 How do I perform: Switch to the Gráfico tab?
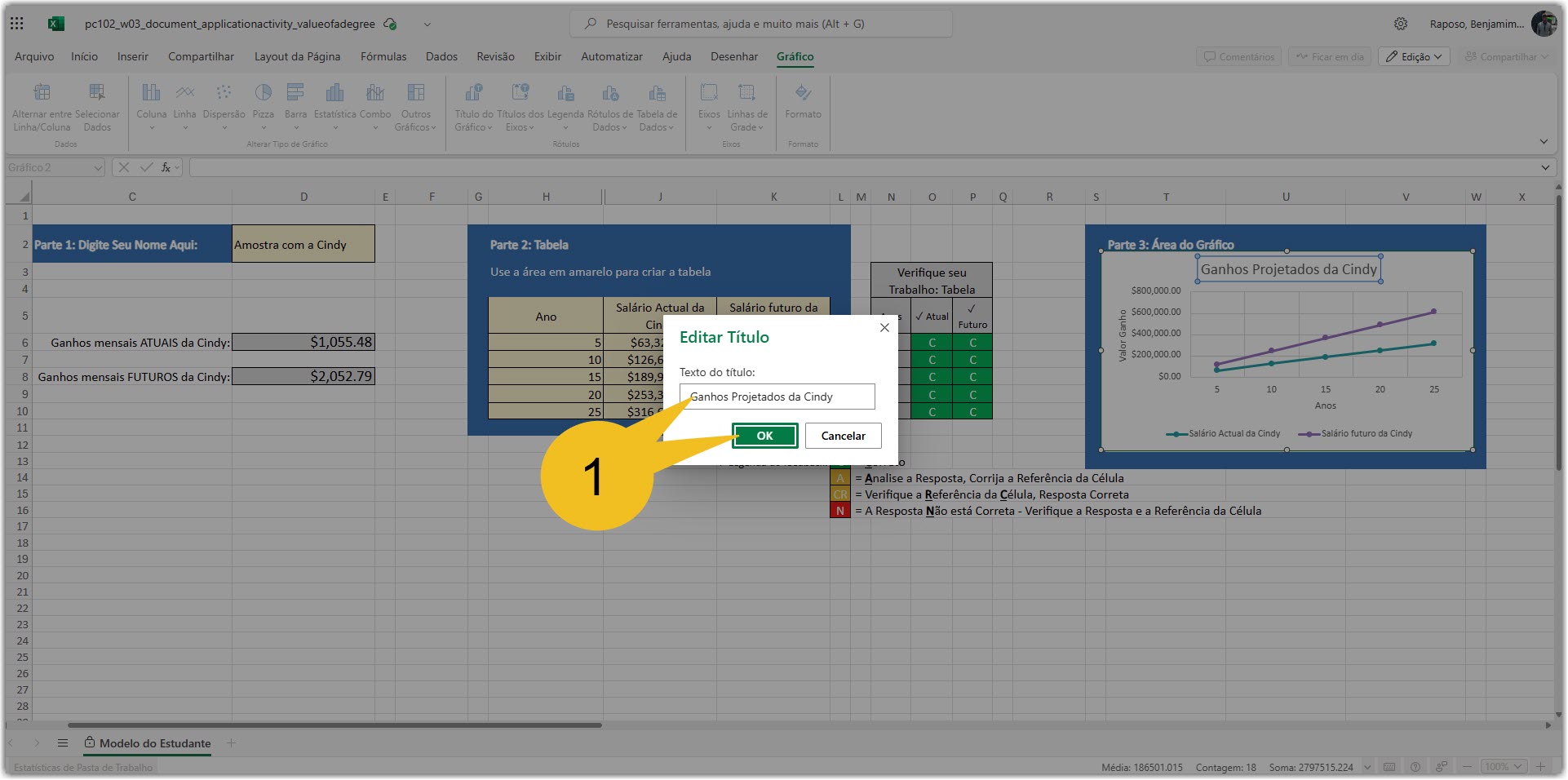click(x=795, y=56)
